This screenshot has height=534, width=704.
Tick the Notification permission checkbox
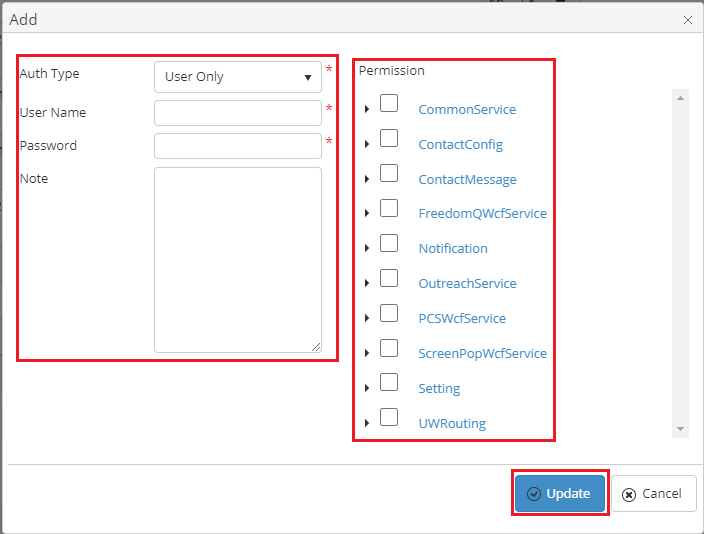[389, 243]
